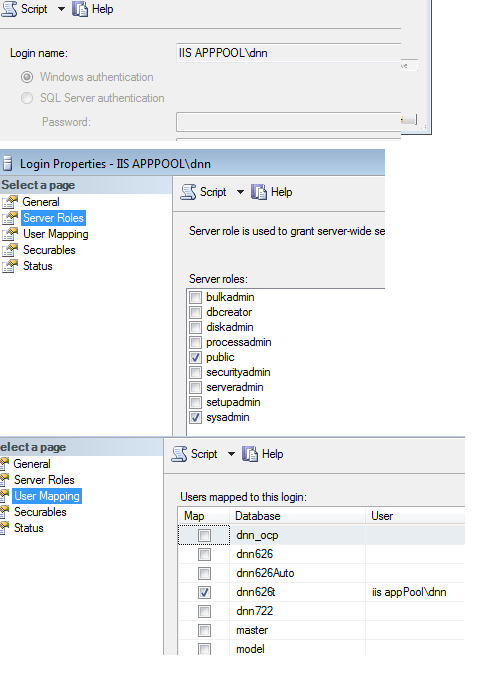
Task: Expand the Script dropdown arrow on the User Mapping page
Action: (x=231, y=454)
